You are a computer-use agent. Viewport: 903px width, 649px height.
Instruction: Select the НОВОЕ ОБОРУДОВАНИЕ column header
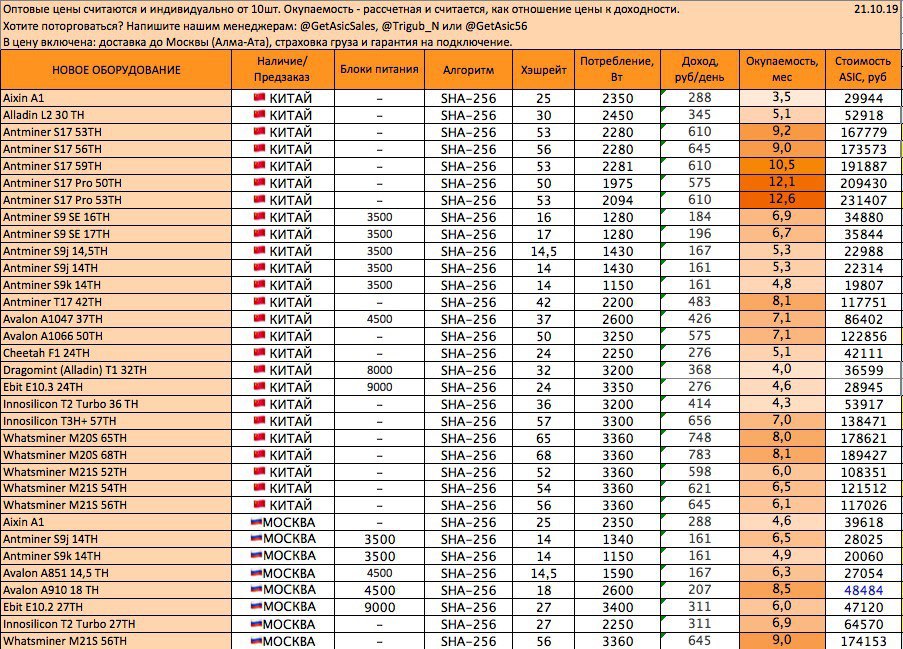click(116, 70)
